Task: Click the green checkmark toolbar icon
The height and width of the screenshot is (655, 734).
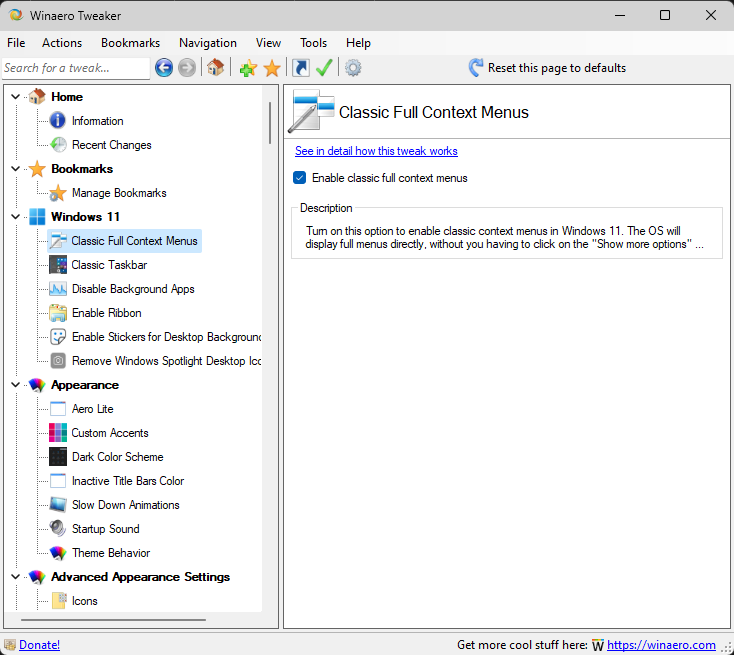Action: (324, 68)
